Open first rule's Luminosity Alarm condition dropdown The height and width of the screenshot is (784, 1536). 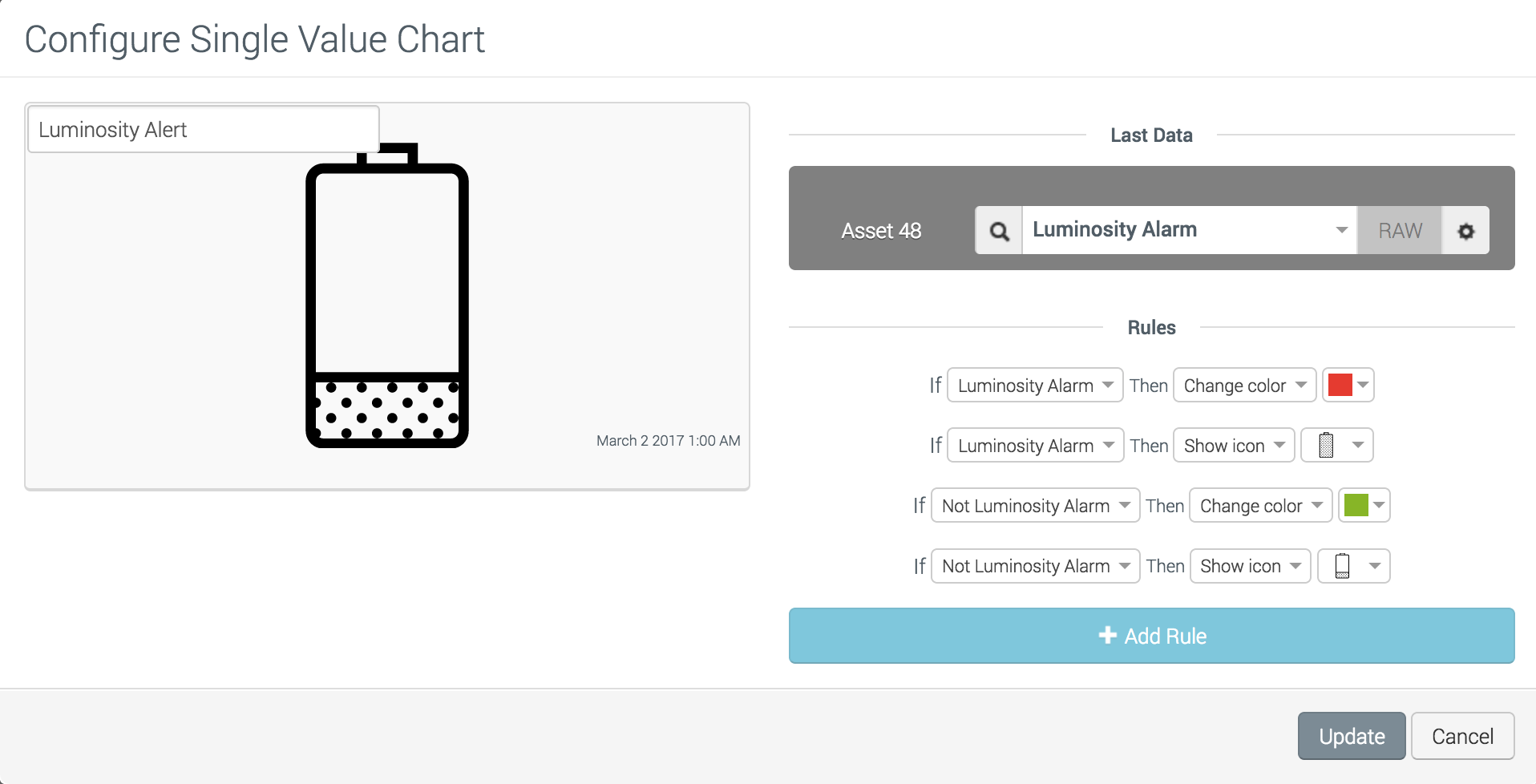pos(1035,386)
